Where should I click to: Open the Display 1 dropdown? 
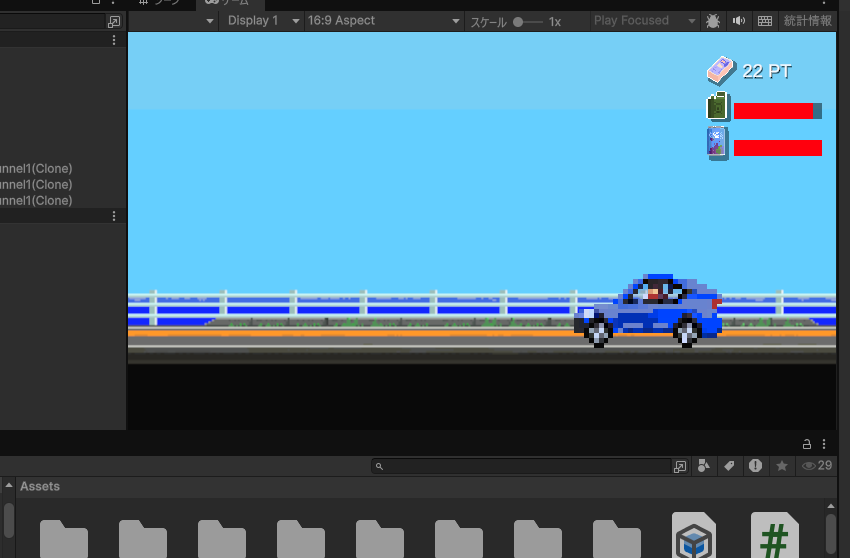coord(261,21)
